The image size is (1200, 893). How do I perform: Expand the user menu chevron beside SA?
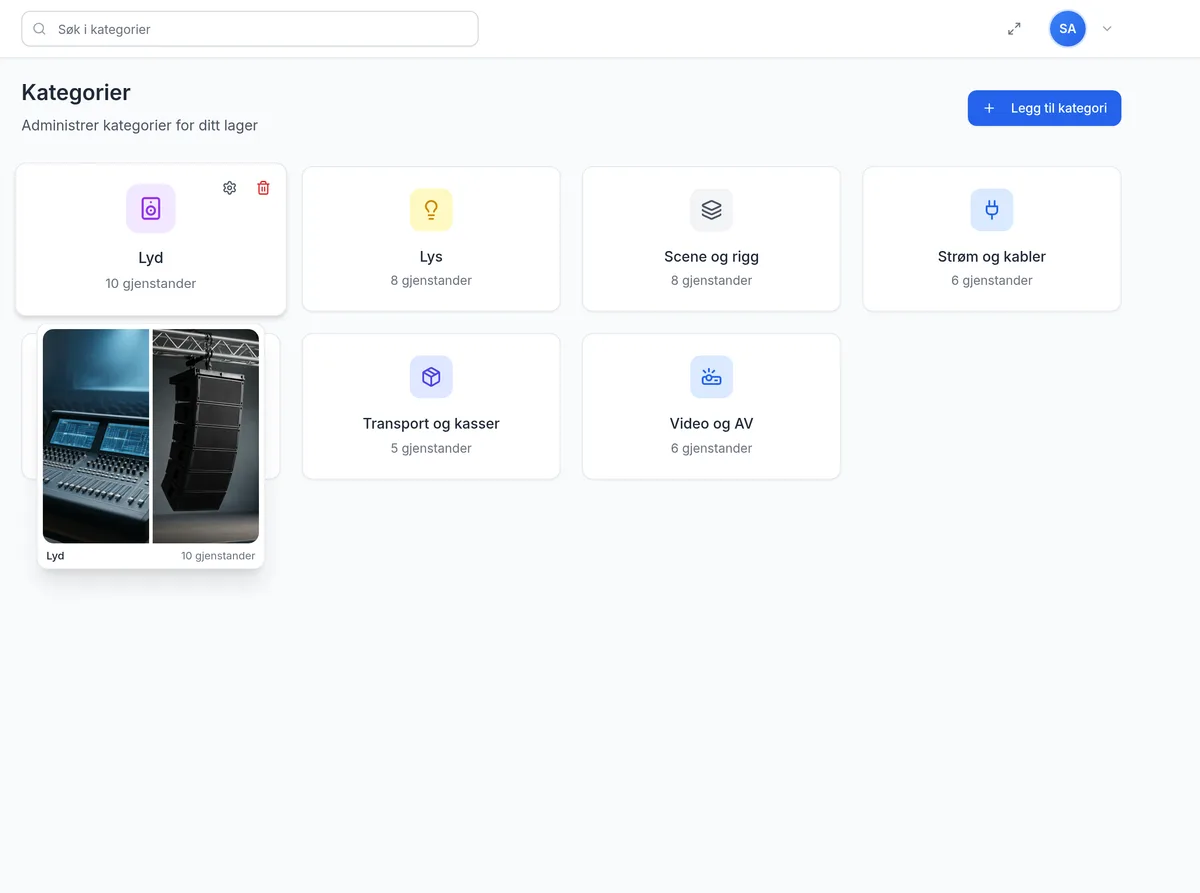pyautogui.click(x=1107, y=29)
